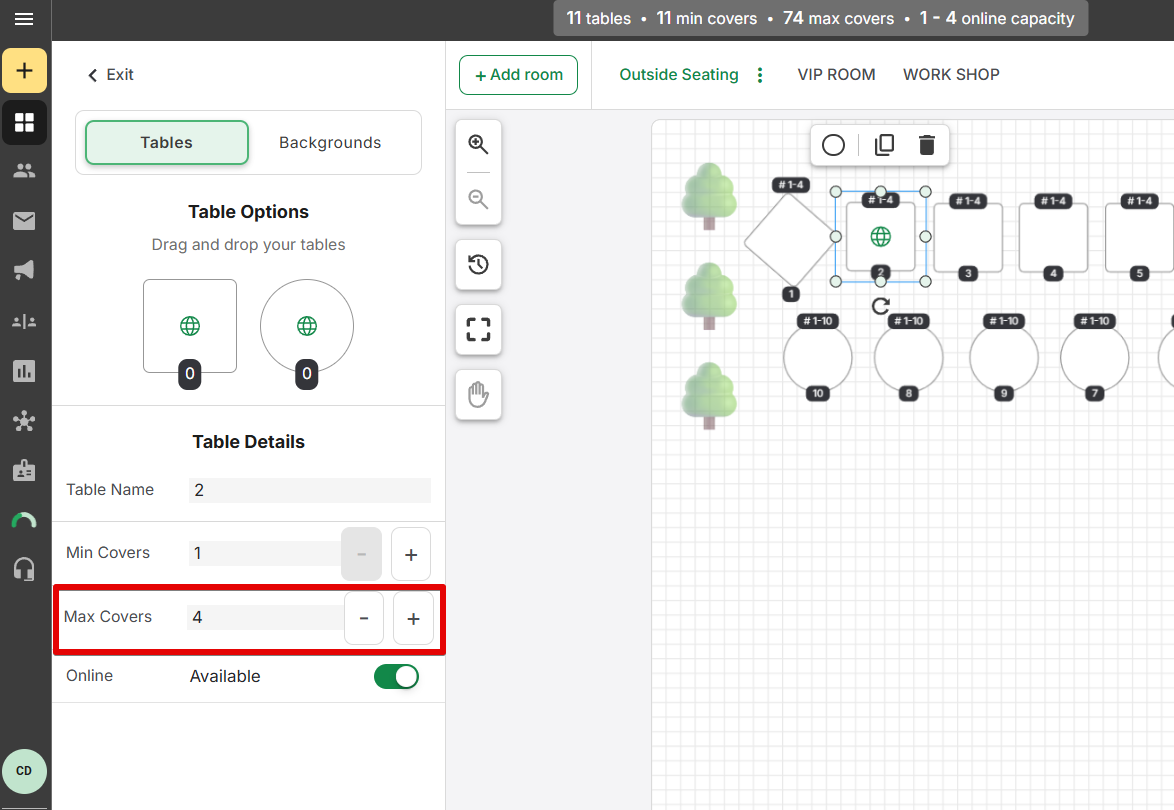Turn off the Online Available toggle
The height and width of the screenshot is (810, 1174).
click(x=396, y=677)
